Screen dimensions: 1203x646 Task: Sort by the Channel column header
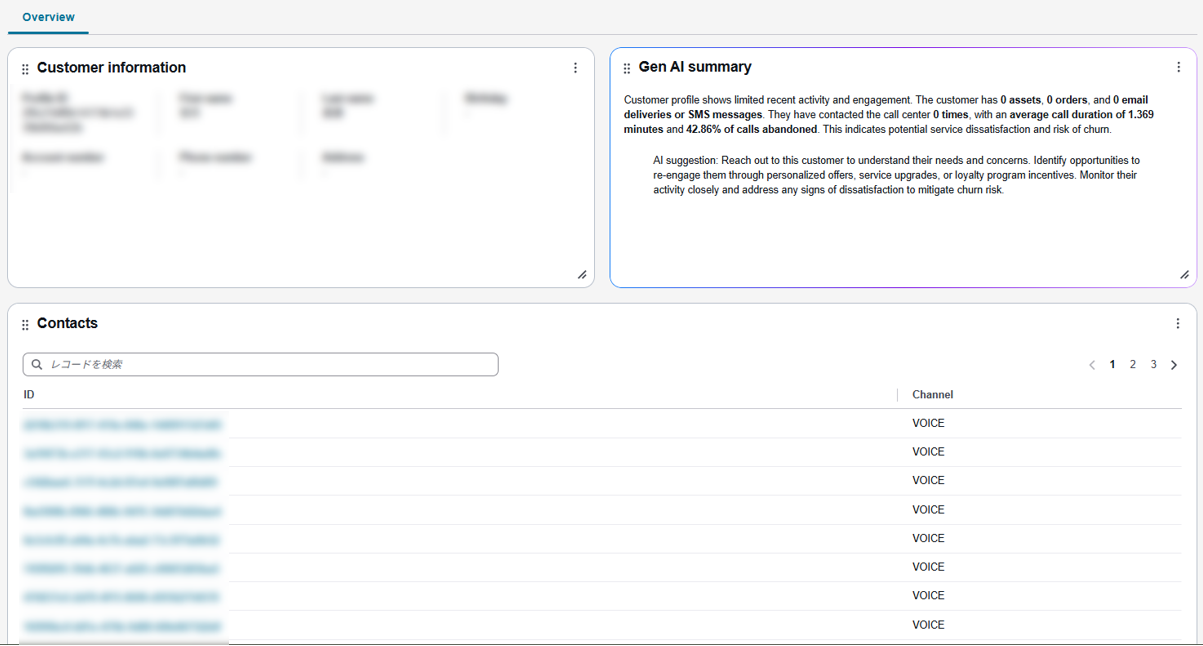(933, 395)
